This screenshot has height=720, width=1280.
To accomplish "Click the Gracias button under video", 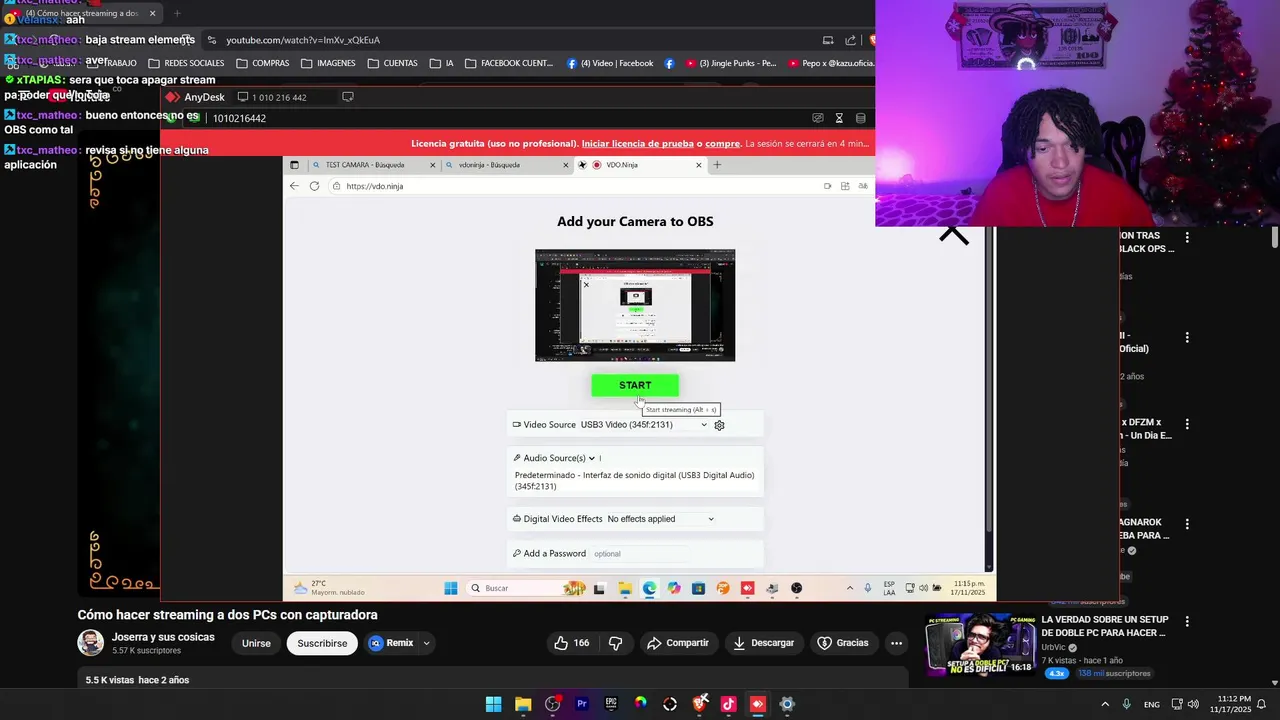I will (x=843, y=643).
